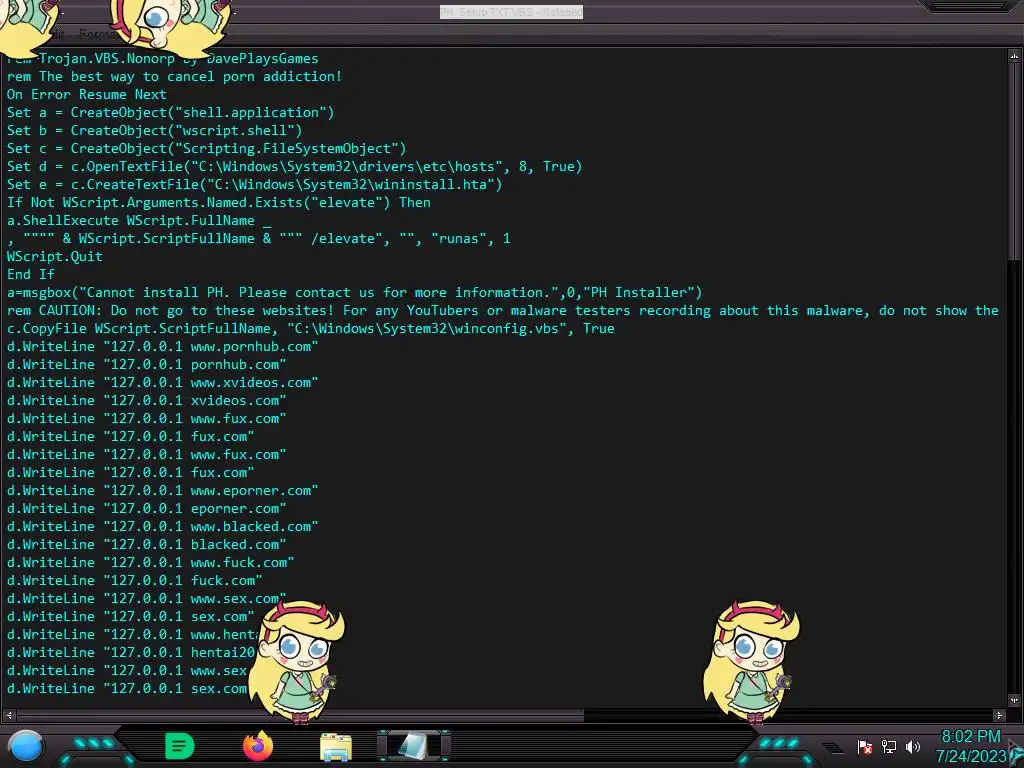Click the horizontal scrollbar thumb
Screen dimensions: 1024x768
pyautogui.click(x=300, y=715)
